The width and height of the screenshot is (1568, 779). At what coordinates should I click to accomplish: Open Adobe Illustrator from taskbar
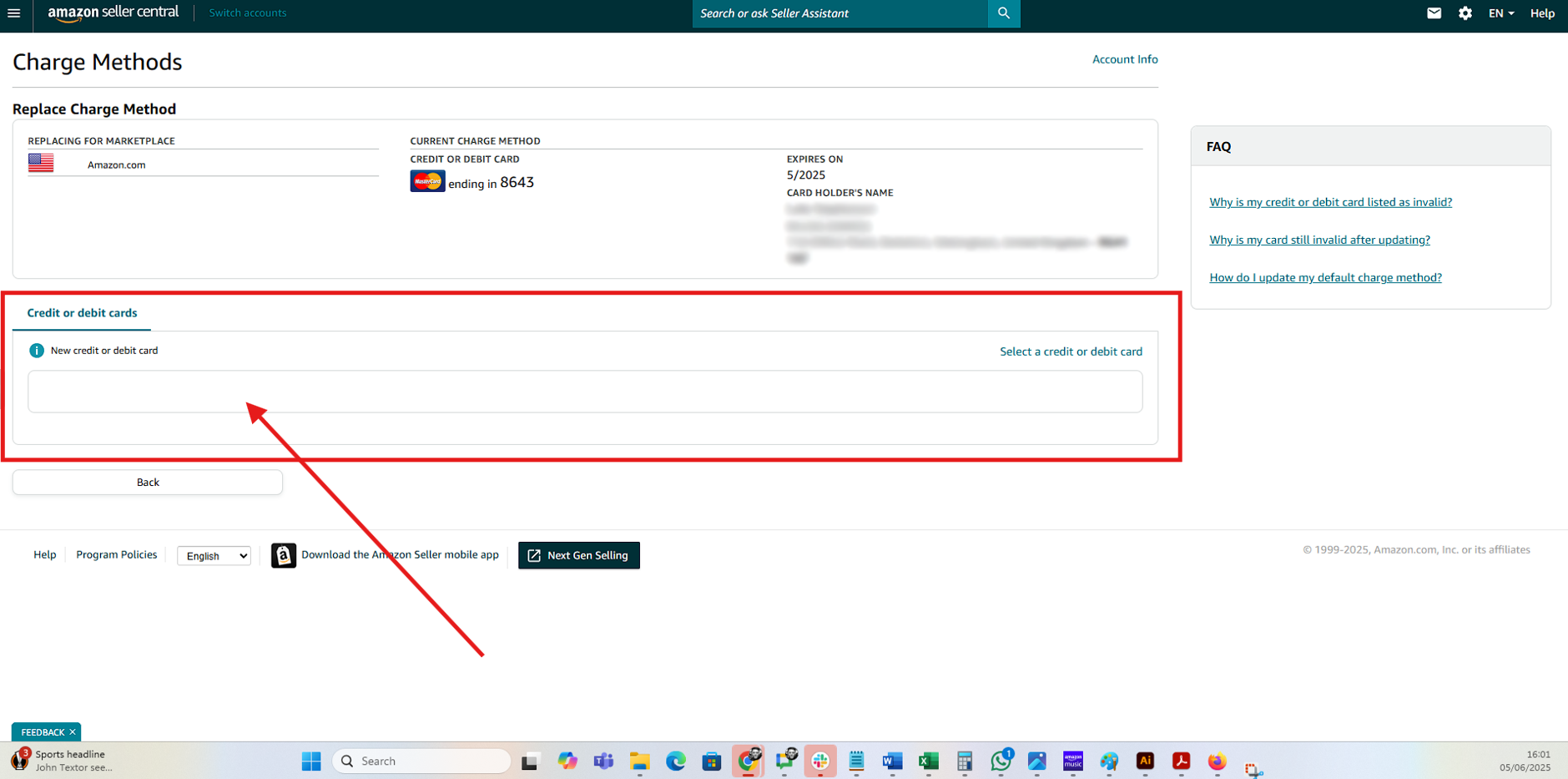click(1146, 761)
